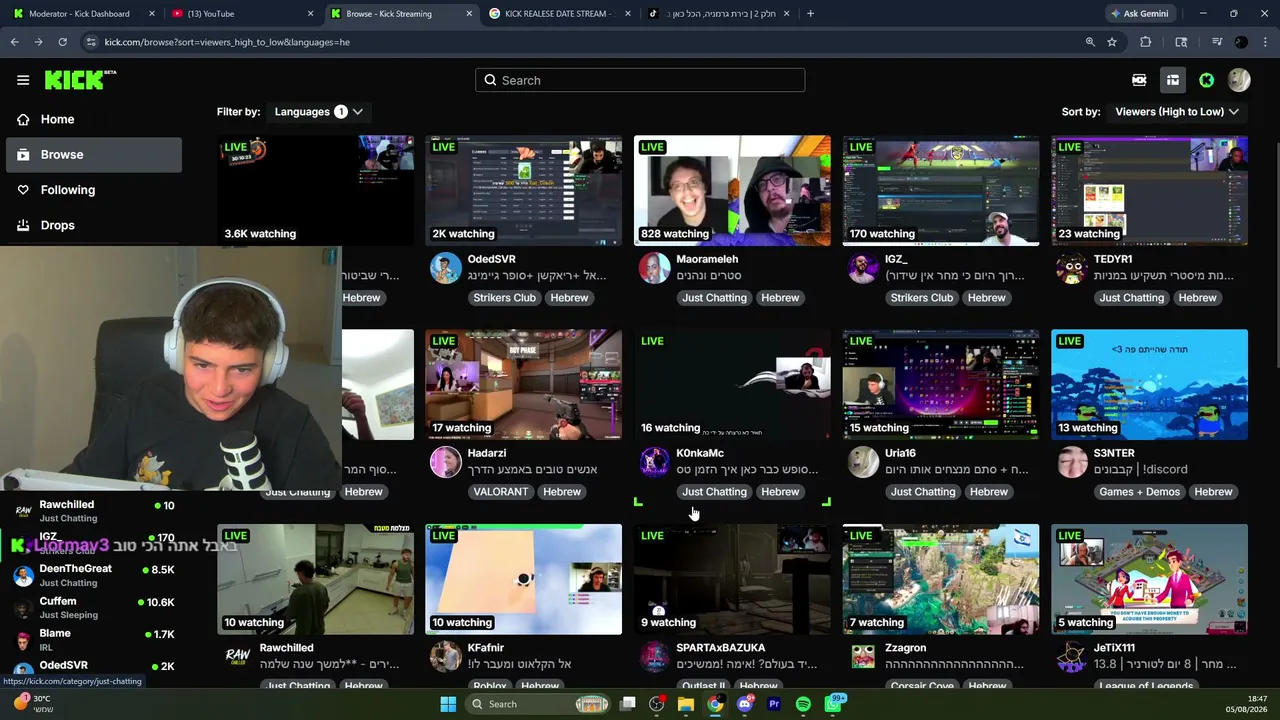Open the hamburger sidebar menu
This screenshot has width=1280, height=720.
point(23,80)
